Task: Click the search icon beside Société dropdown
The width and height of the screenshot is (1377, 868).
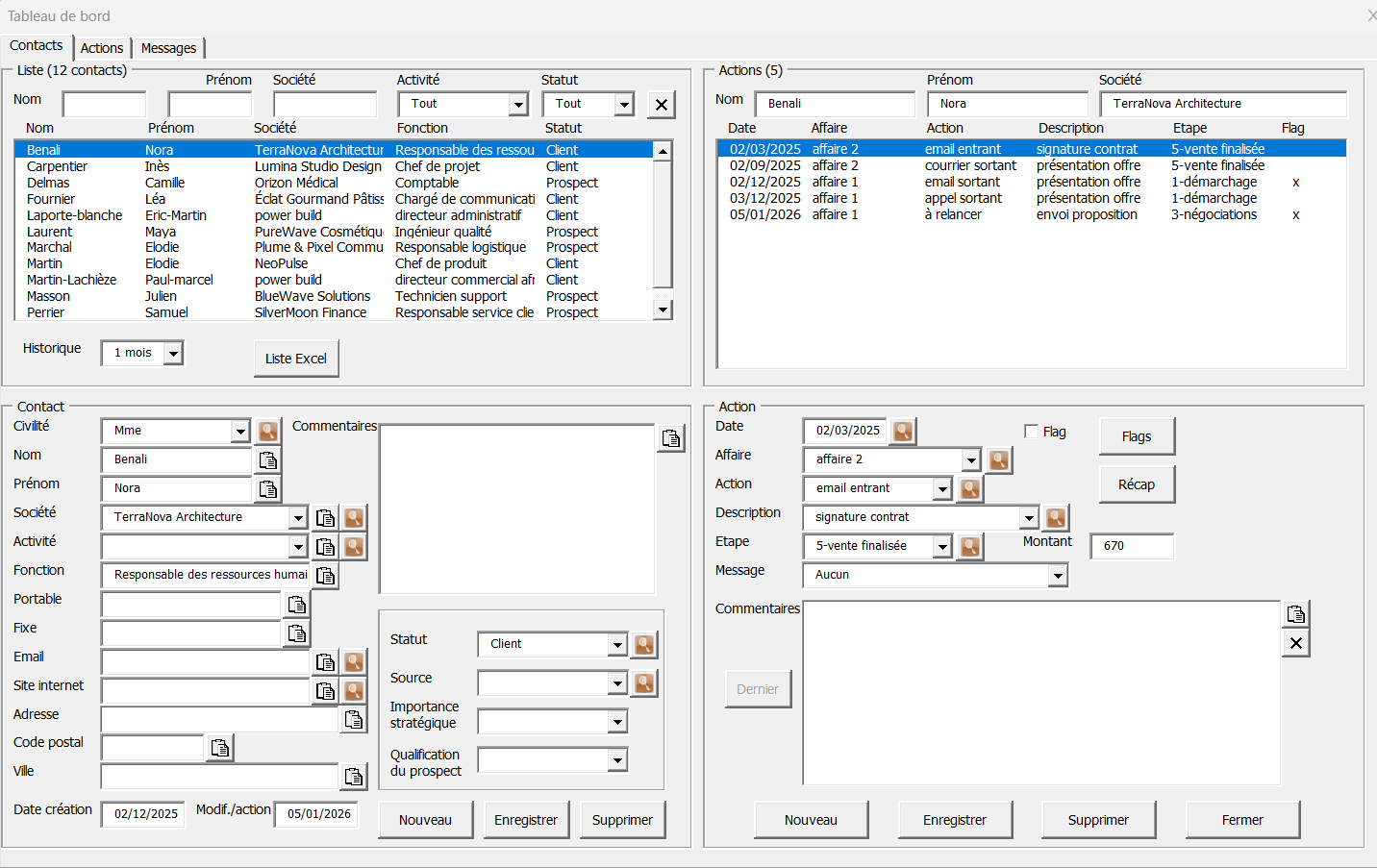Action: (355, 517)
